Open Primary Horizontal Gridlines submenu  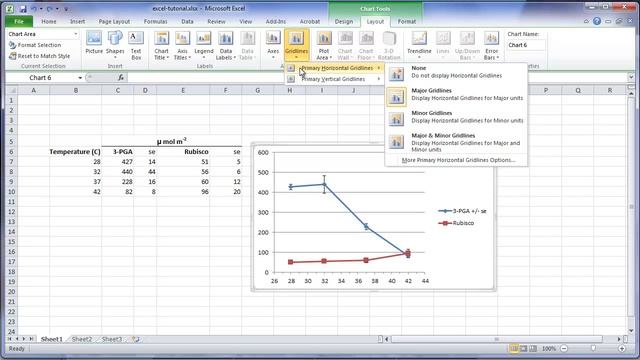[334, 68]
